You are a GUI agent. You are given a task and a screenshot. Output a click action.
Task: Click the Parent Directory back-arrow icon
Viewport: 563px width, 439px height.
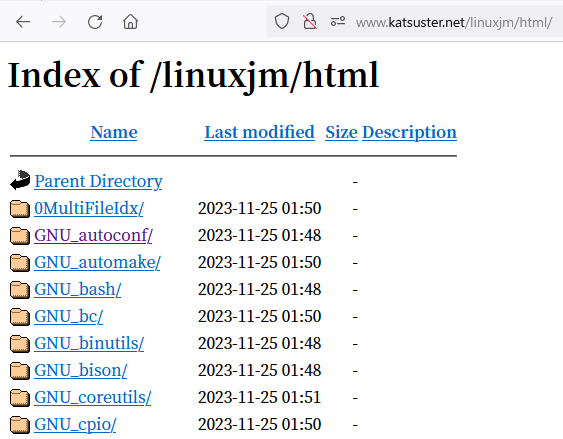[20, 180]
